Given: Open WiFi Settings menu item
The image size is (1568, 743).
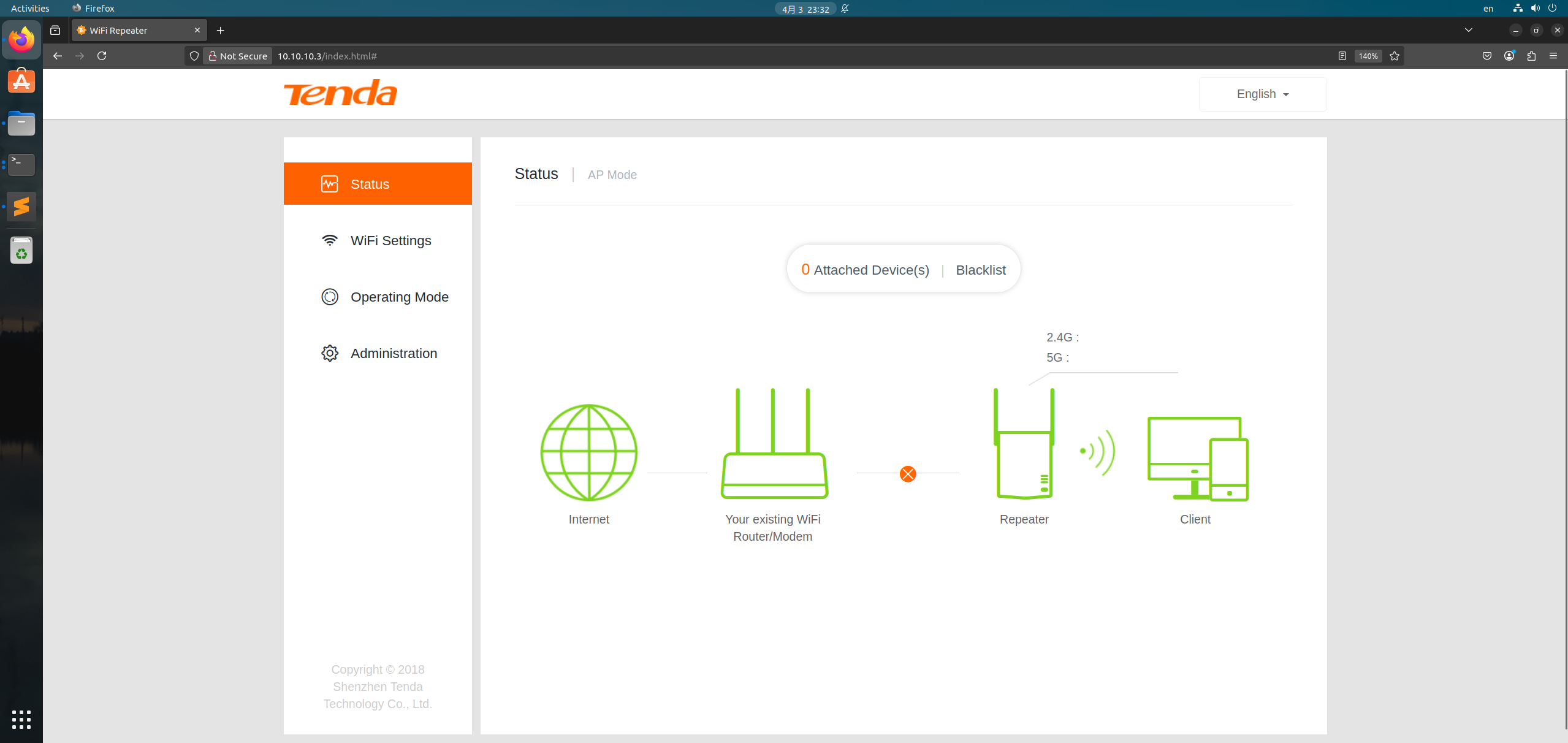Looking at the screenshot, I should tap(390, 240).
